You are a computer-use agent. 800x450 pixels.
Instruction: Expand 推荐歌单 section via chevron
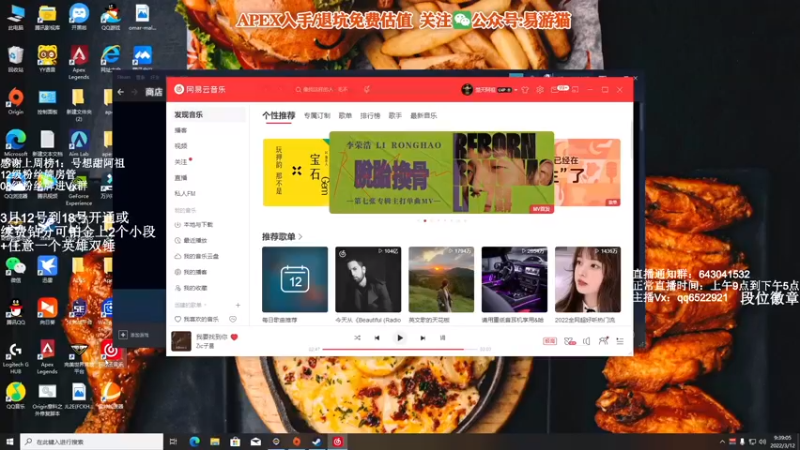click(301, 237)
